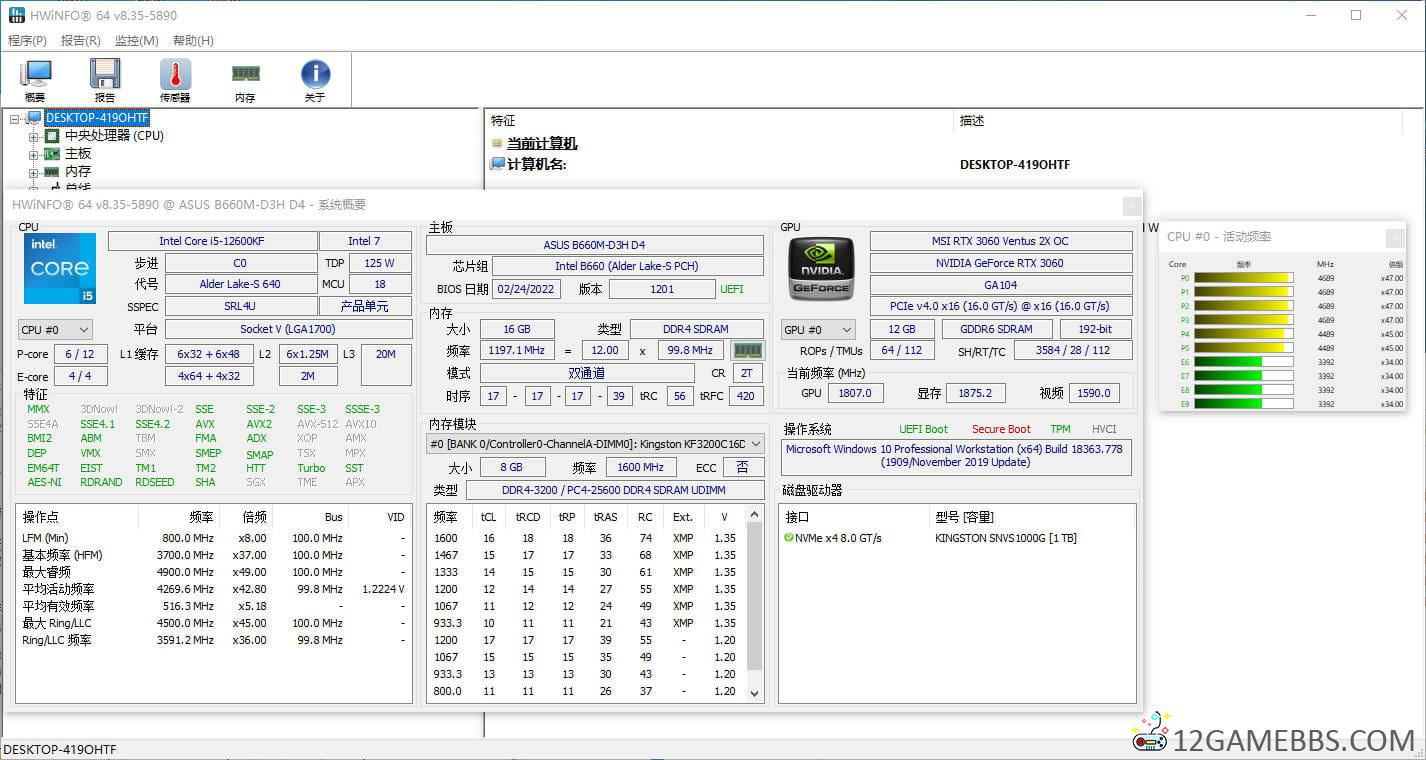Click the green check icon beside NVMe x4

(789, 538)
